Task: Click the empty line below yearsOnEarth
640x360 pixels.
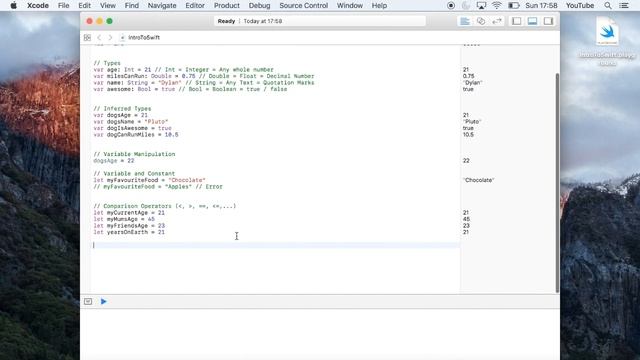Action: pos(276,245)
